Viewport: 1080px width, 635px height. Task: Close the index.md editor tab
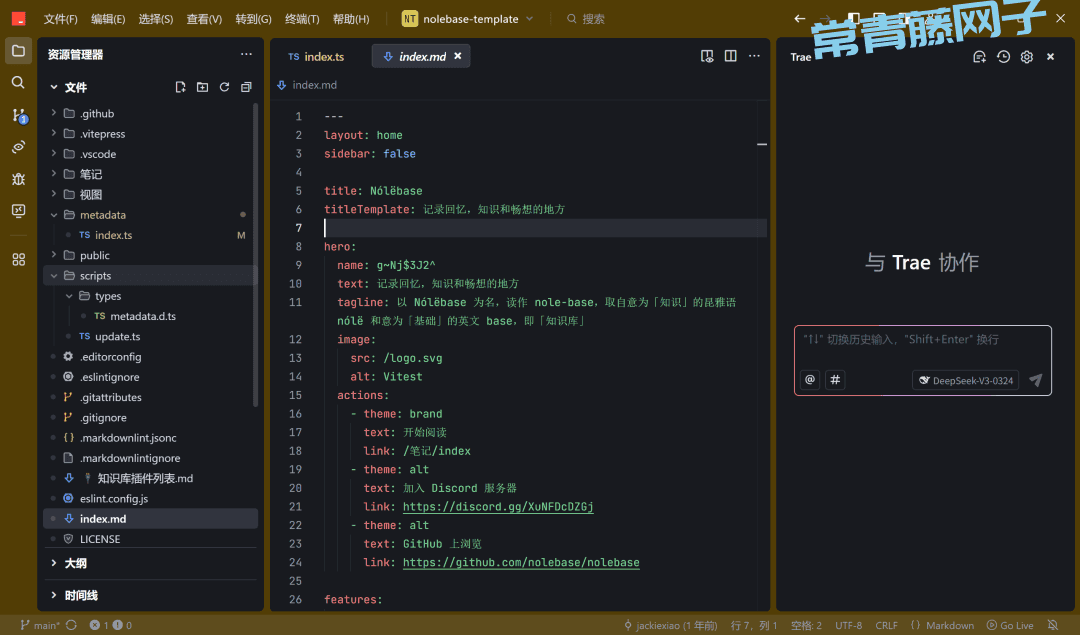[x=457, y=56]
